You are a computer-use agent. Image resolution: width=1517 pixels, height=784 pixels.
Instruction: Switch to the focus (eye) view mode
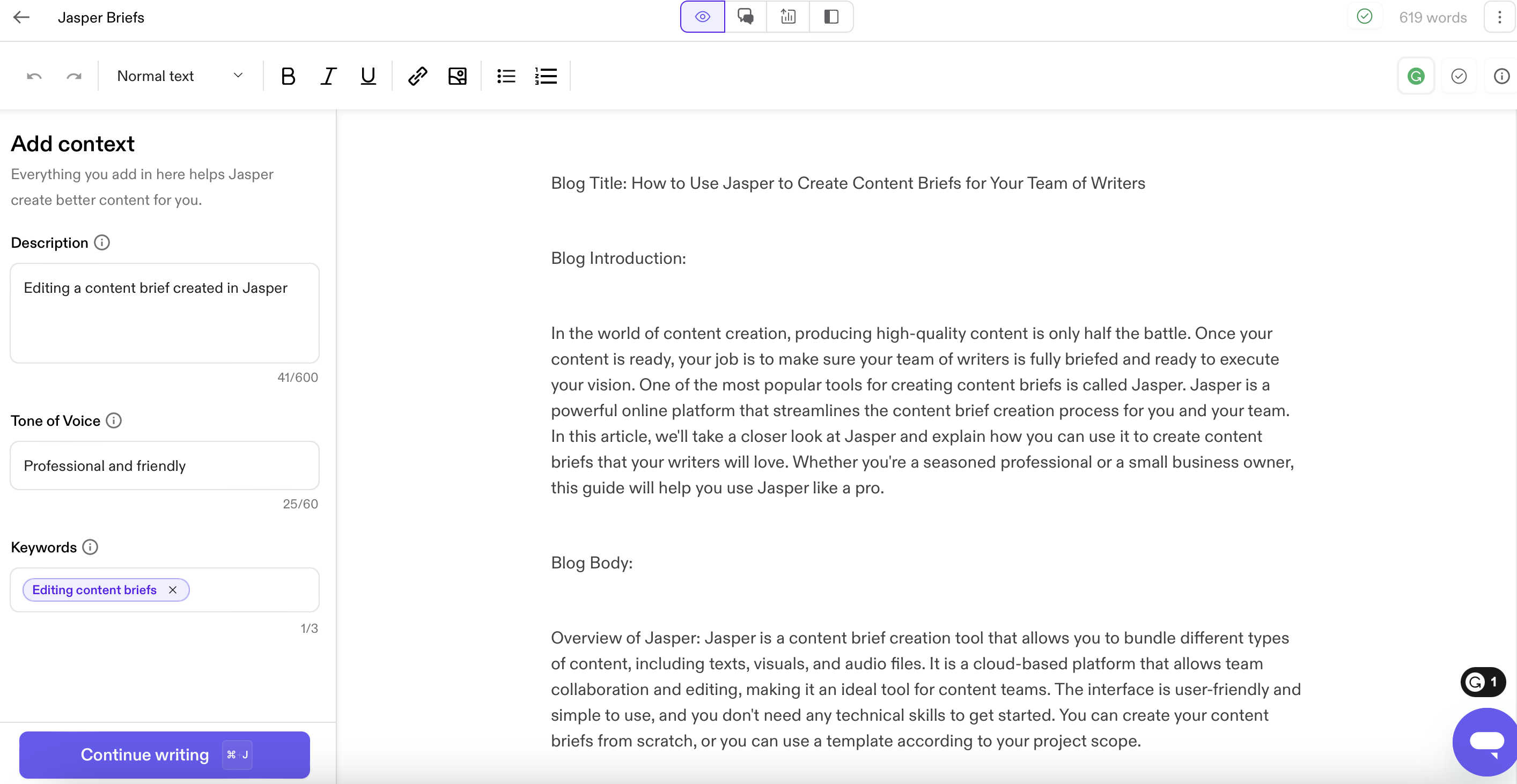coord(702,17)
